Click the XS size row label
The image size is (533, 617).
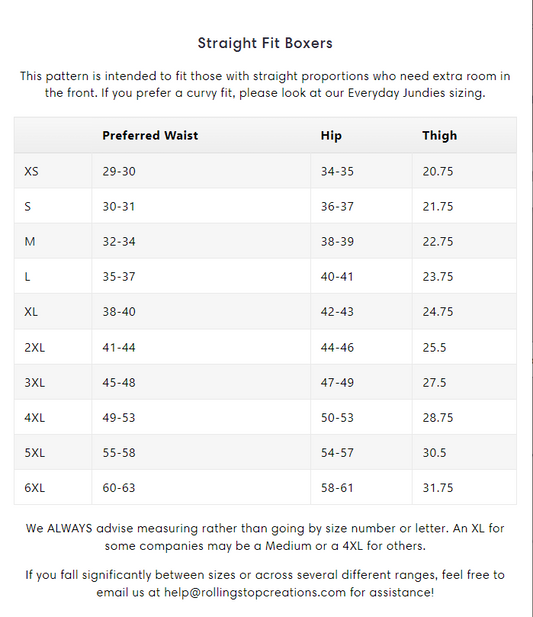31,171
